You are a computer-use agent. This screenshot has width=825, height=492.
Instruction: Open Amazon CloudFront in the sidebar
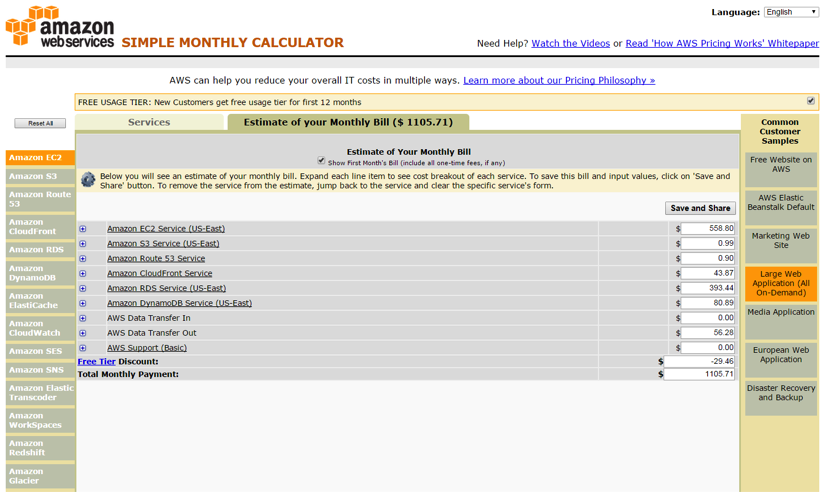click(x=40, y=227)
